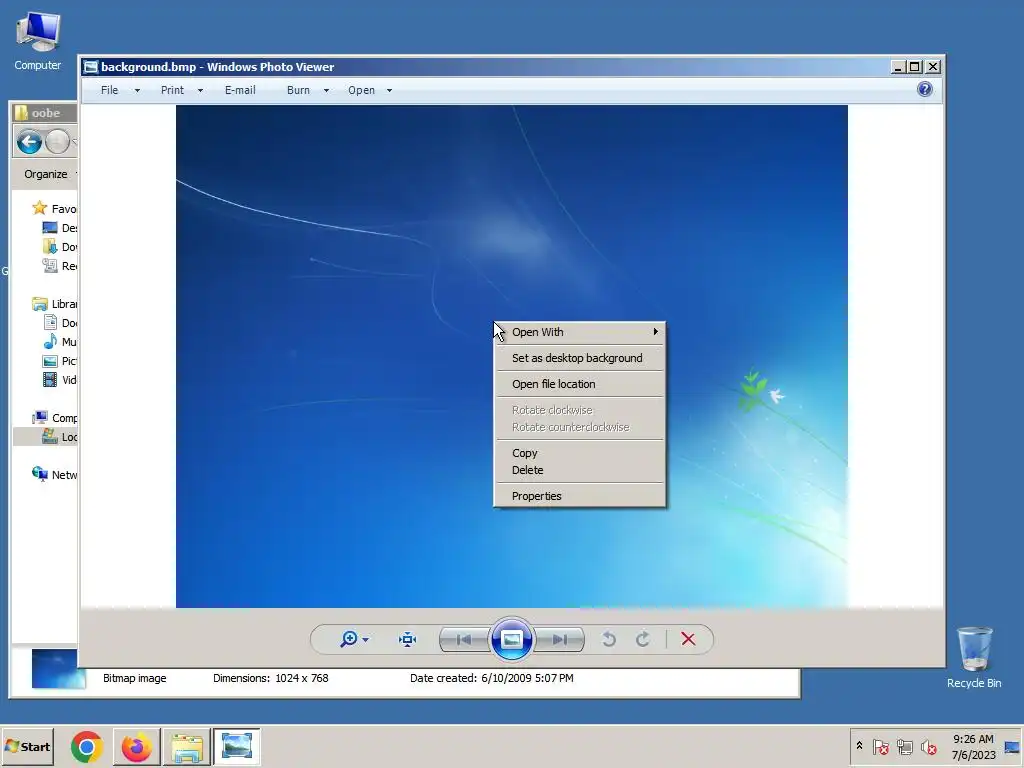The image size is (1024, 768).
Task: Rotate clockwise toolbar icon
Action: (x=643, y=639)
